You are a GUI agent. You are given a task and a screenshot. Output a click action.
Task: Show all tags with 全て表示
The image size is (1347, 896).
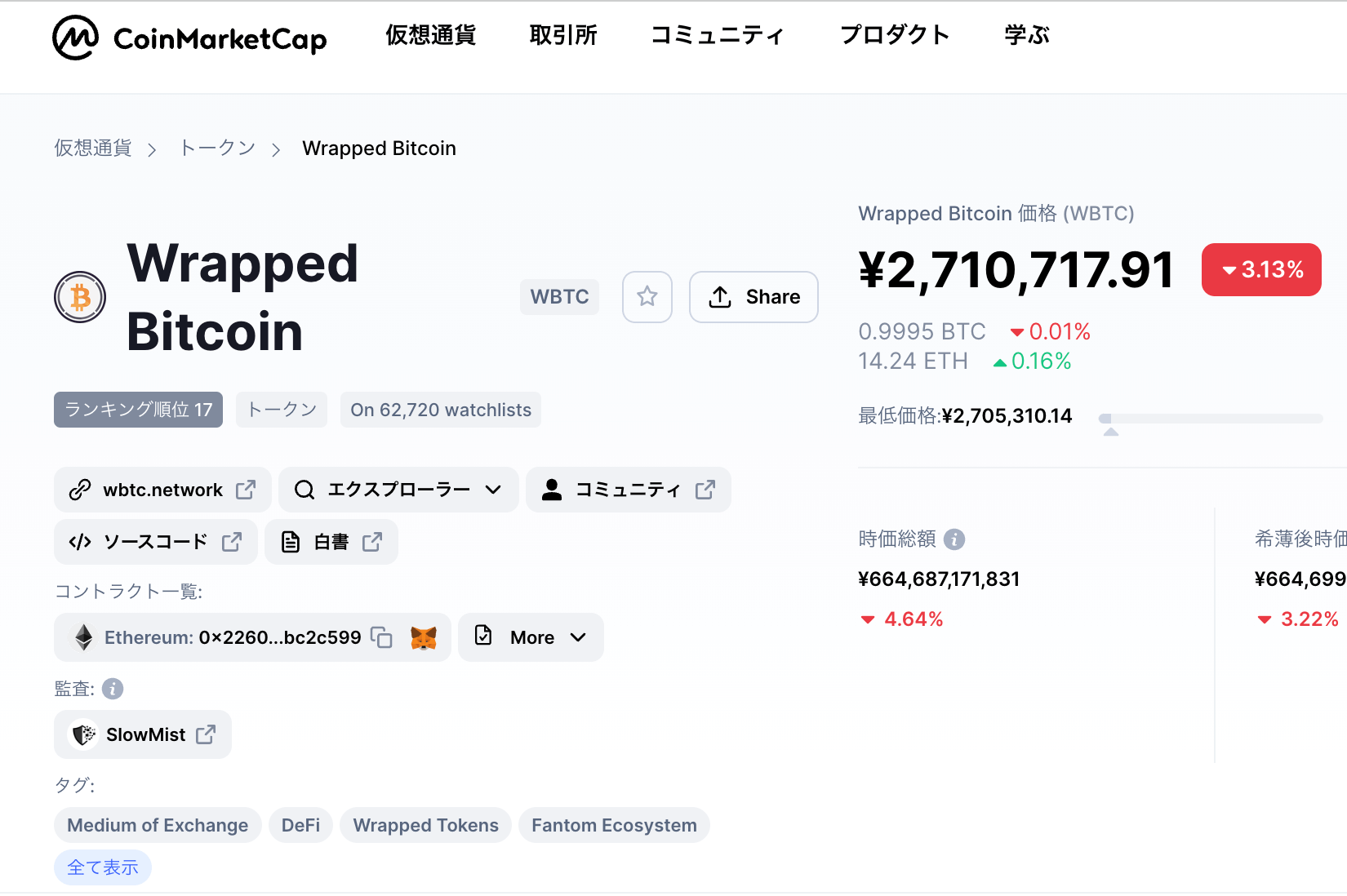click(x=103, y=867)
